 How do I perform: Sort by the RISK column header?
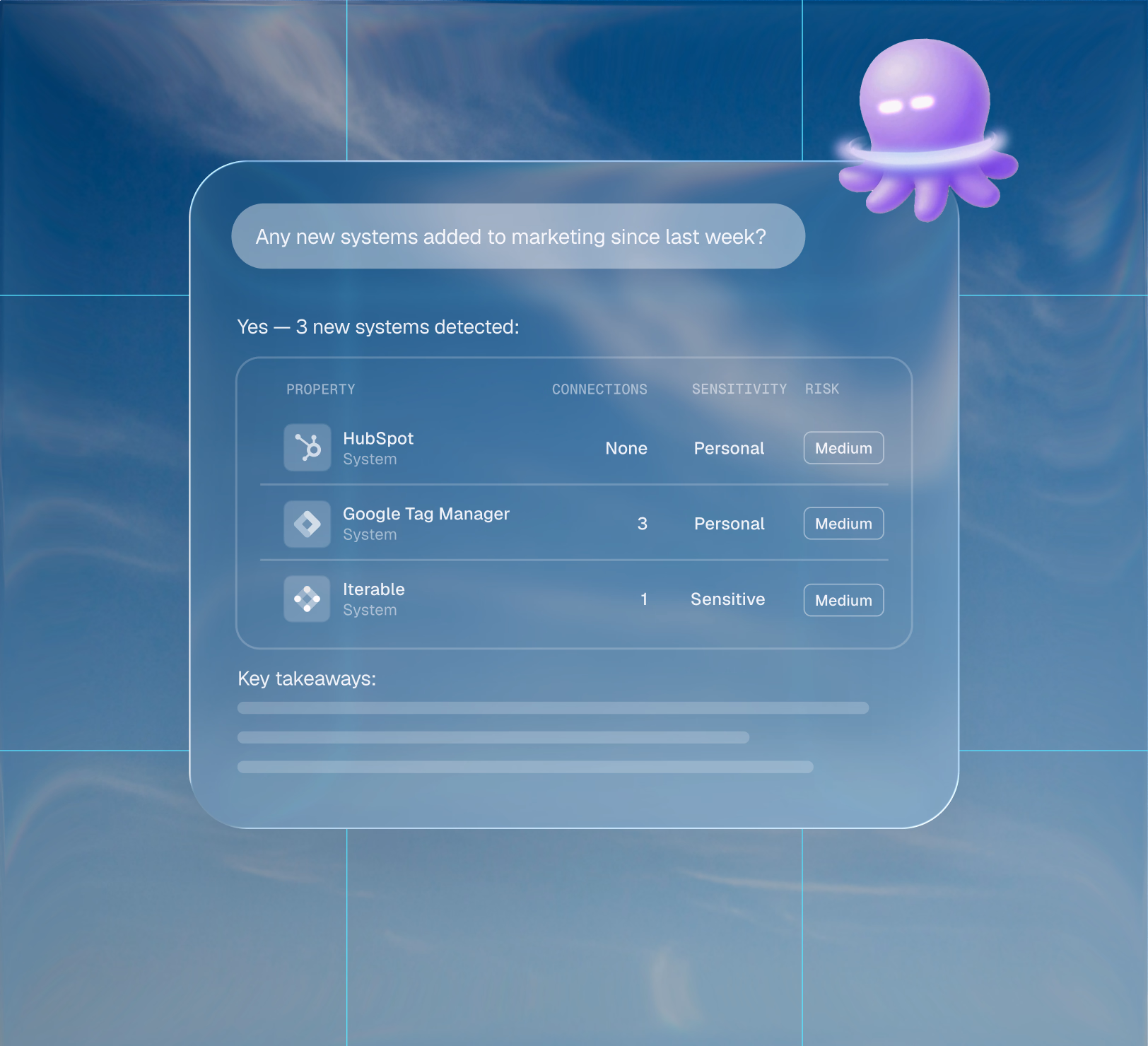point(822,389)
